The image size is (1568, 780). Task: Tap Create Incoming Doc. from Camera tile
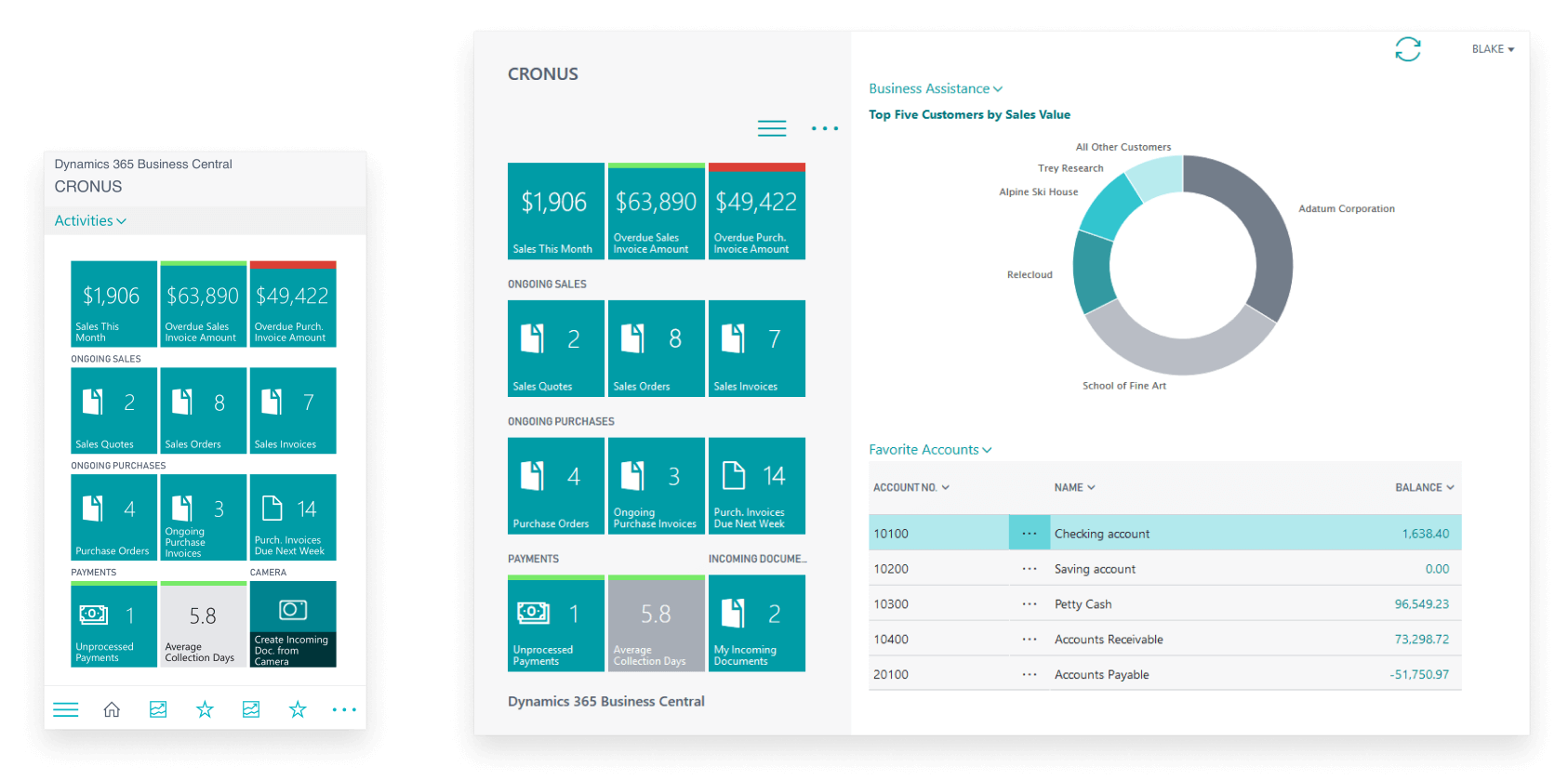[x=293, y=624]
